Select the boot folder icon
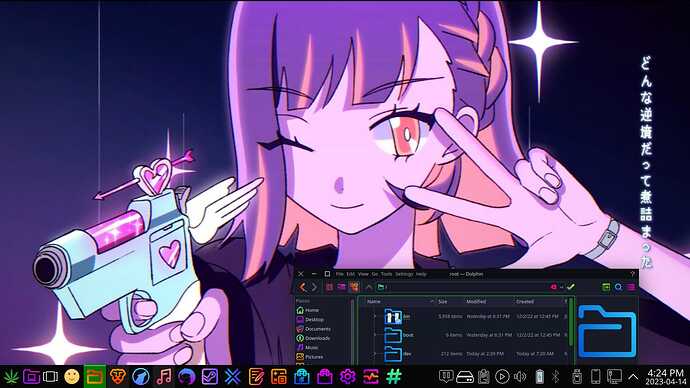The width and height of the screenshot is (690, 388). (x=393, y=335)
